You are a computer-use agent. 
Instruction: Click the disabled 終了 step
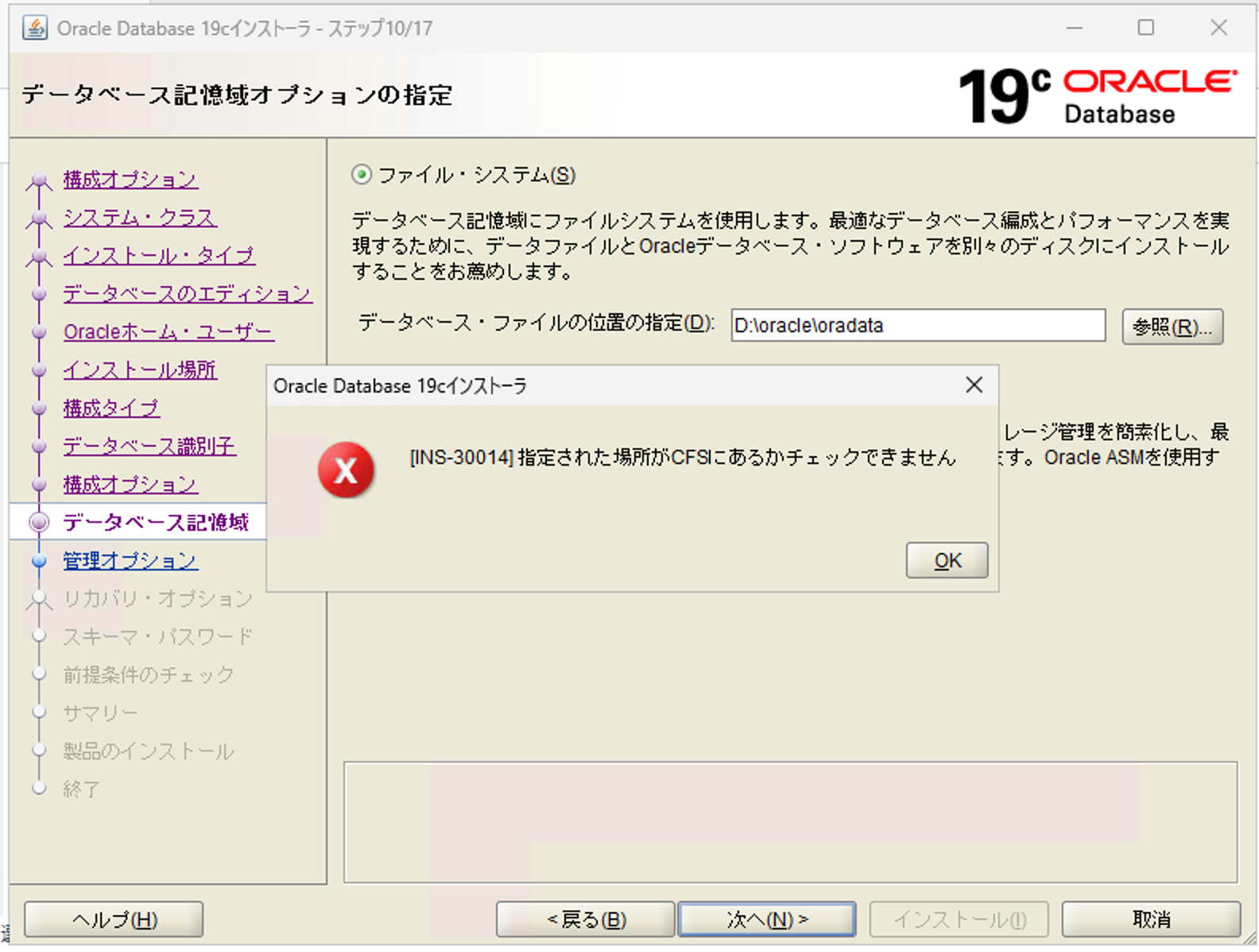81,789
